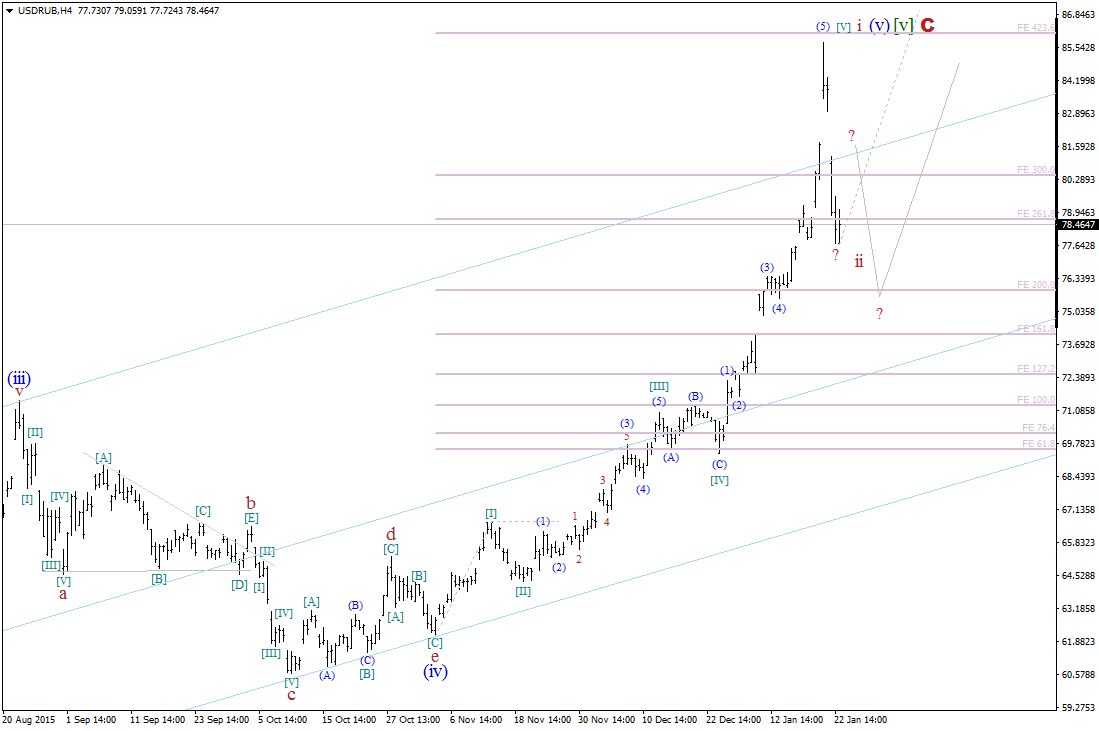
Task: Click the 86.8463 price scale value
Action: click(1078, 14)
